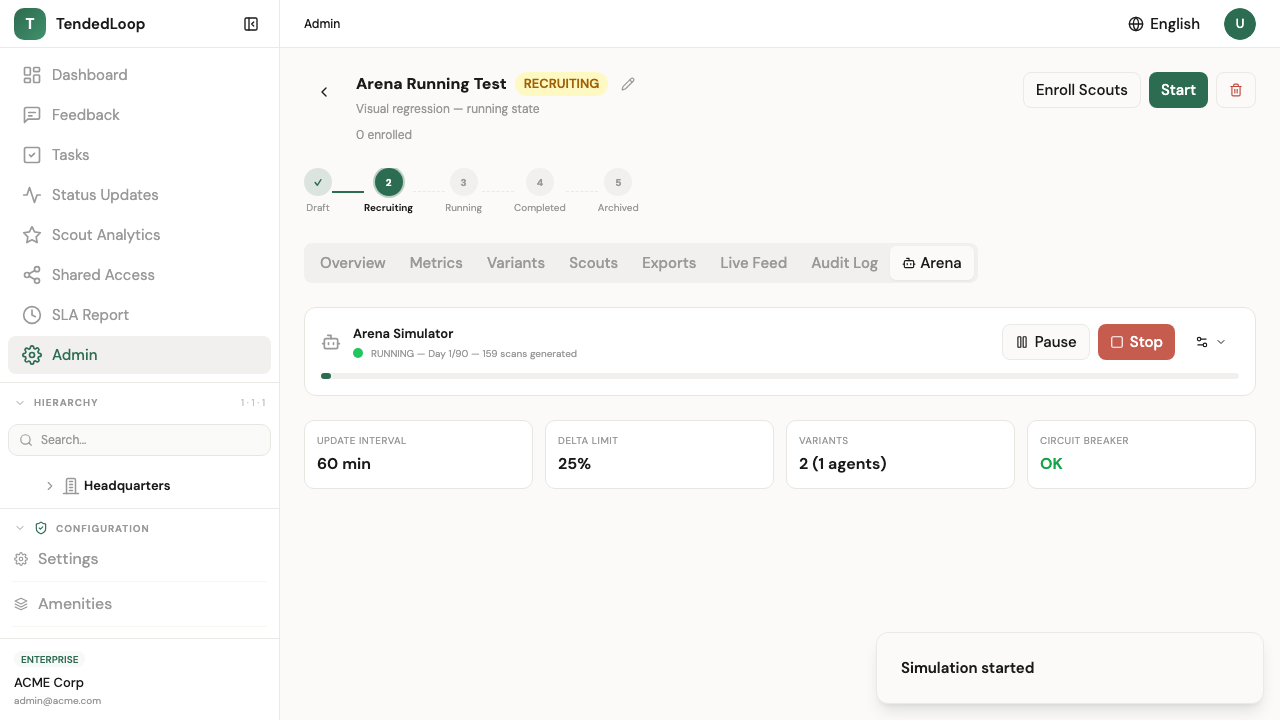The image size is (1280, 720).
Task: Expand the Headquarters tree node
Action: tap(50, 486)
